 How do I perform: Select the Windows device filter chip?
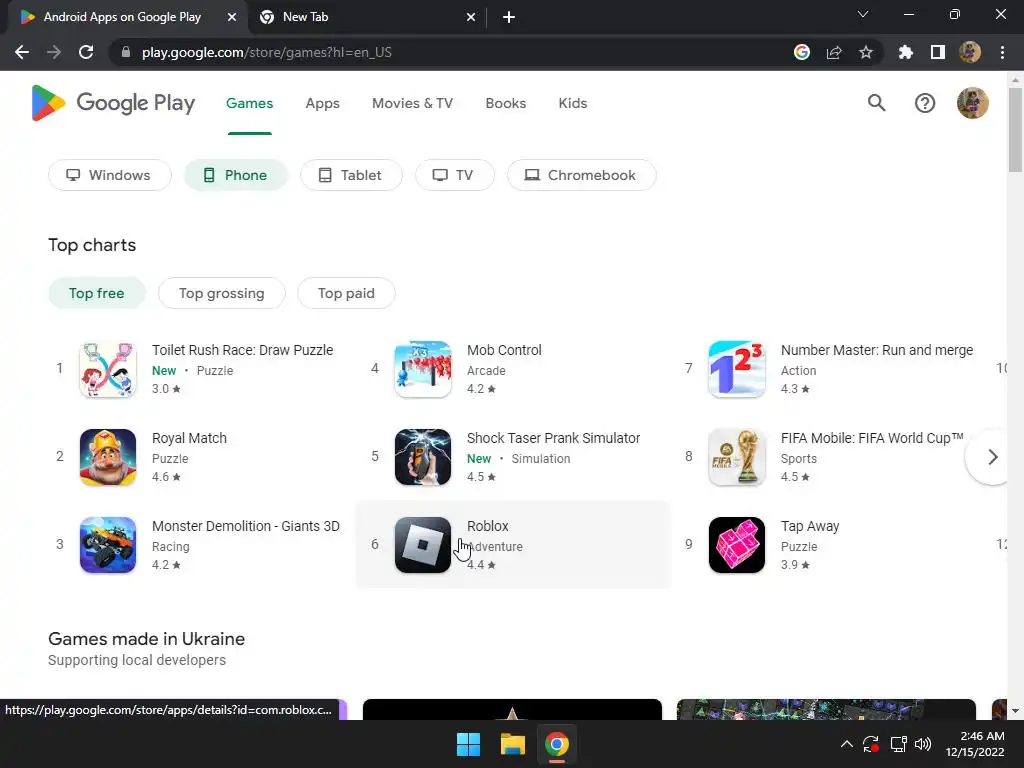pos(110,175)
